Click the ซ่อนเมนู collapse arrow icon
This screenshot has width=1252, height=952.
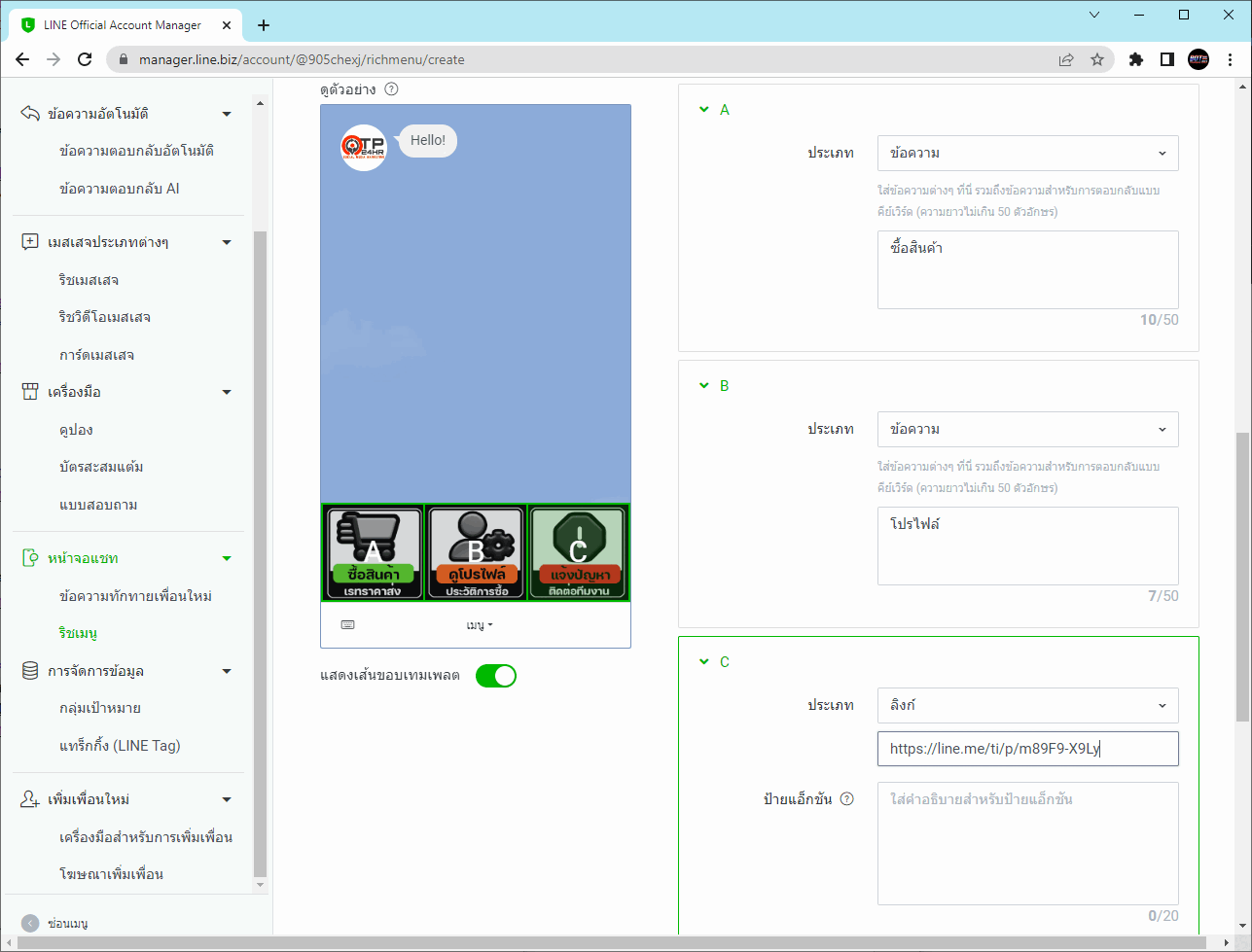[x=30, y=923]
